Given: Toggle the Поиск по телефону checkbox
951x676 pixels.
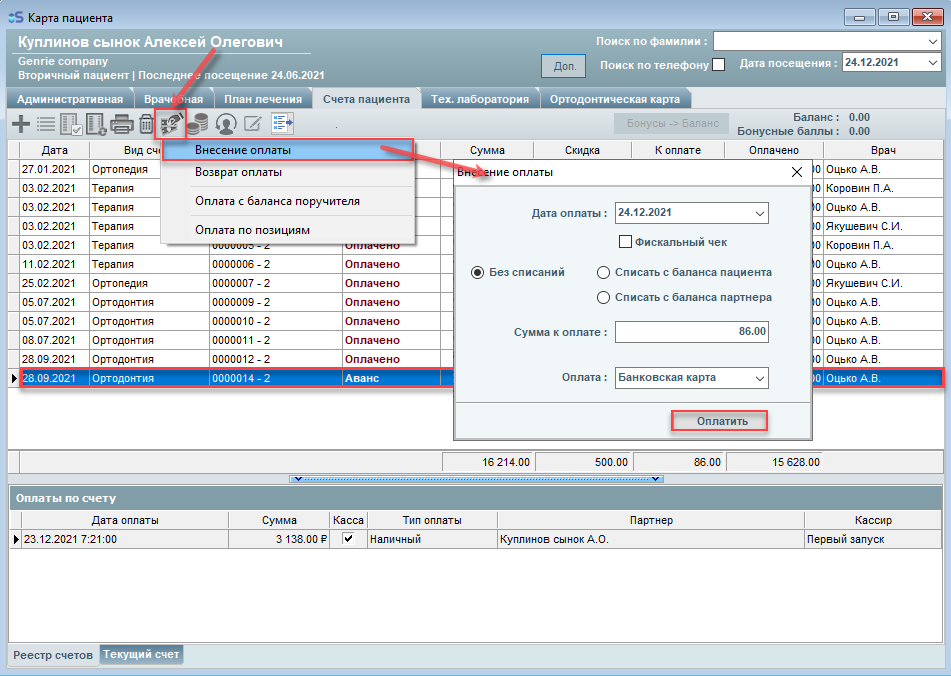Looking at the screenshot, I should 718,66.
